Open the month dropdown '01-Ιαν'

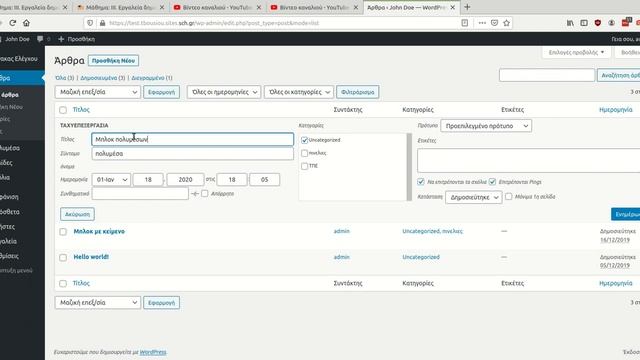[x=111, y=180]
